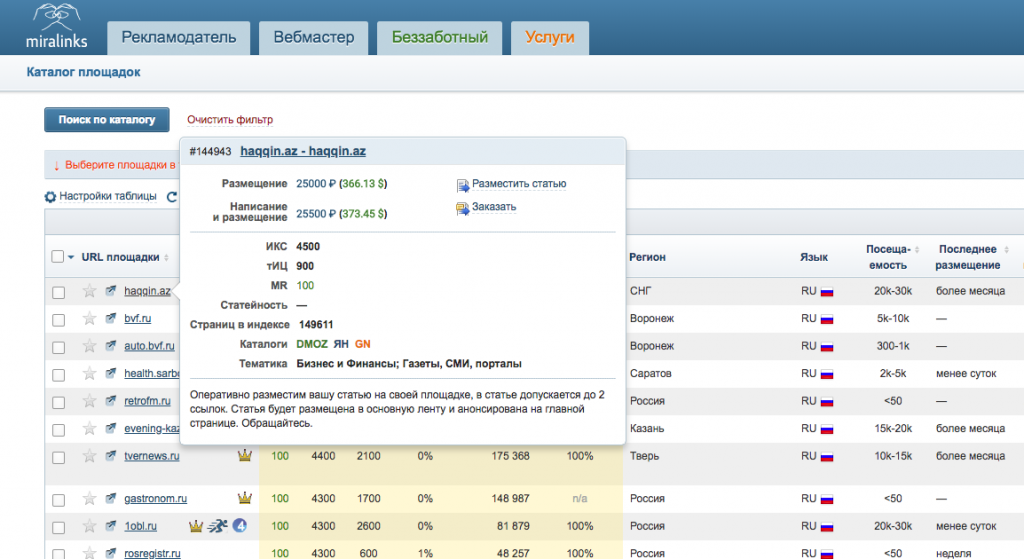Open the retrofm.ru site link

[148, 401]
